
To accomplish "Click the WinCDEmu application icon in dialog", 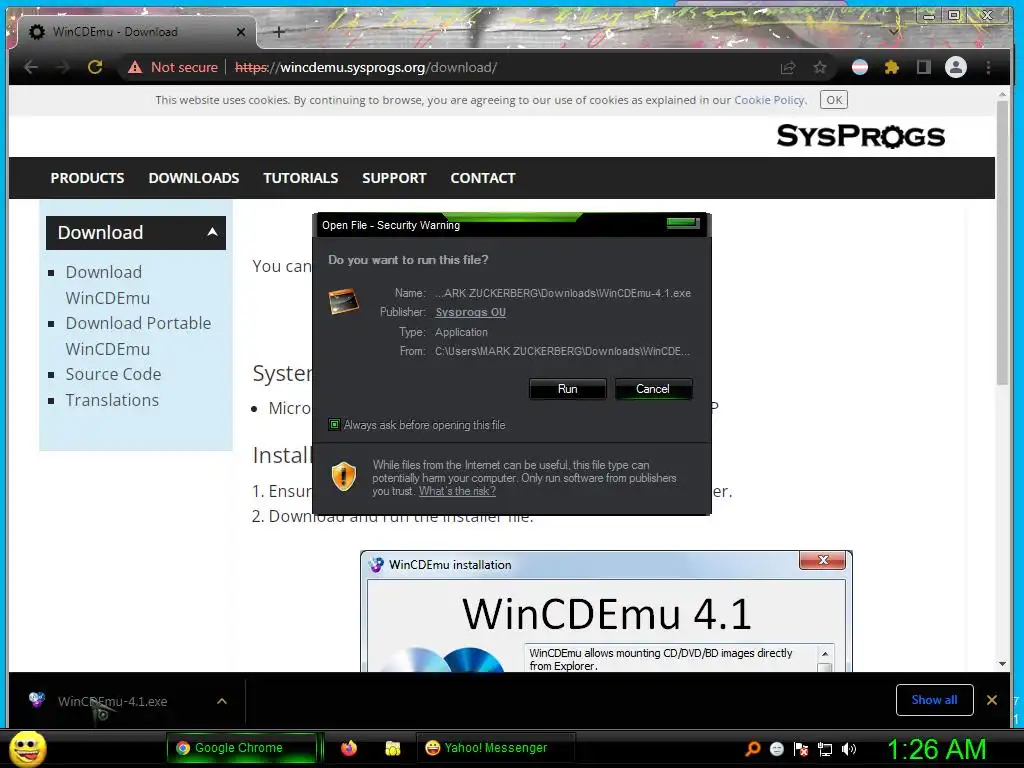I will click(344, 301).
